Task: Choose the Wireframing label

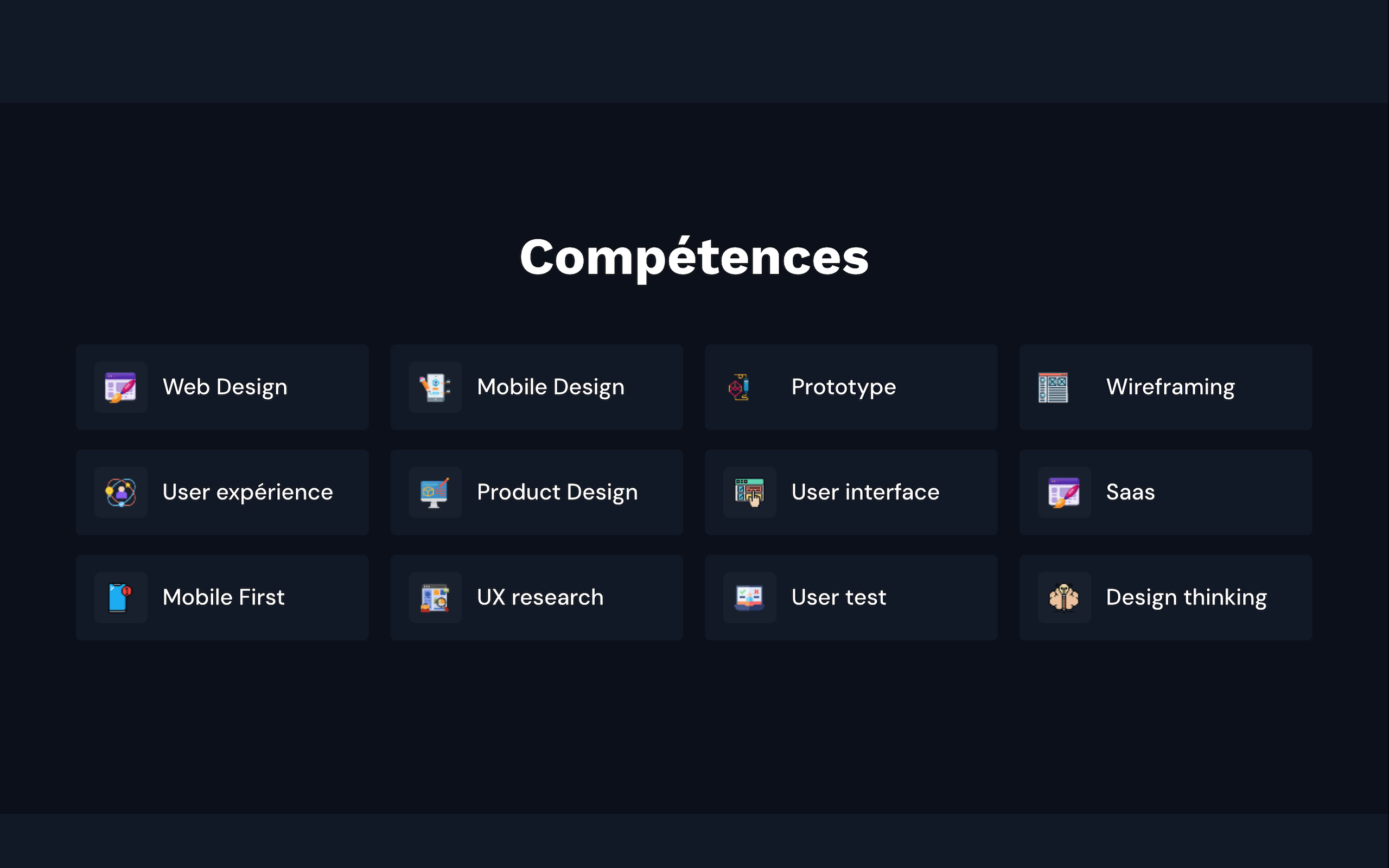Action: click(1170, 387)
